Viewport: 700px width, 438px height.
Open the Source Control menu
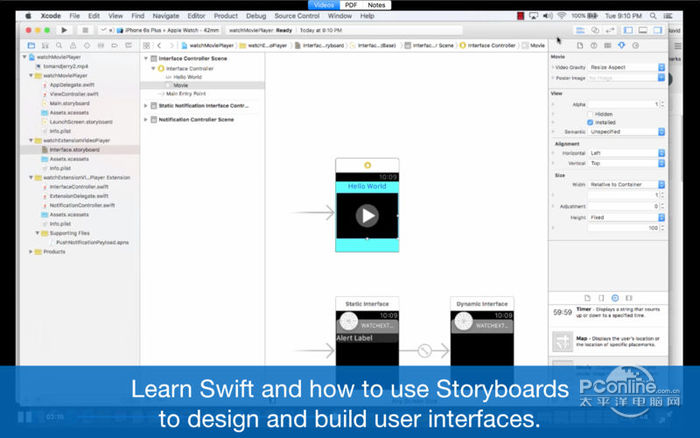(297, 16)
